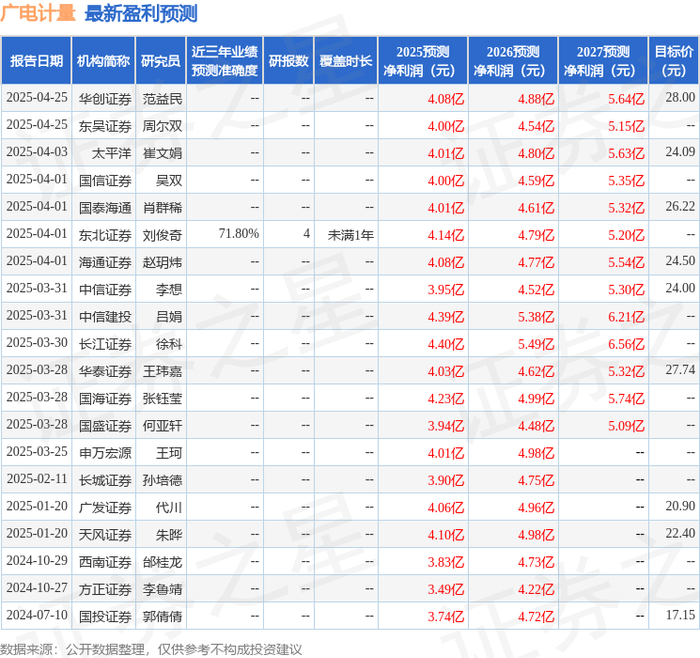
Task: Click the 最新盈利预测 heading
Action: click(x=141, y=13)
